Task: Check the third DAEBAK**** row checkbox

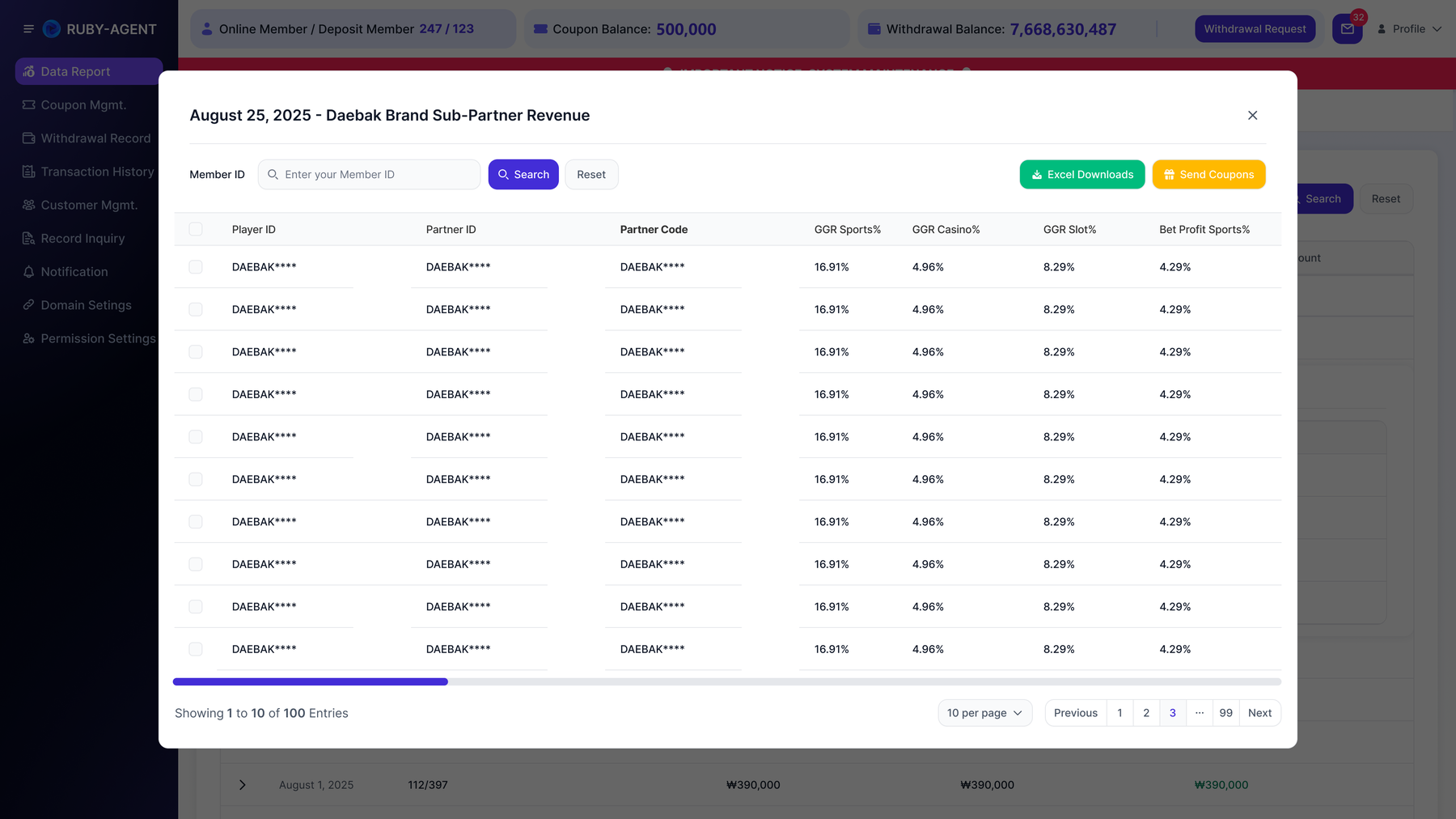Action: (x=196, y=352)
